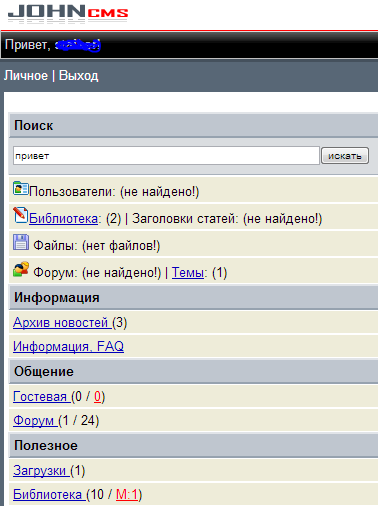
Task: Open the Гостевая guestbook link
Action: 42,397
